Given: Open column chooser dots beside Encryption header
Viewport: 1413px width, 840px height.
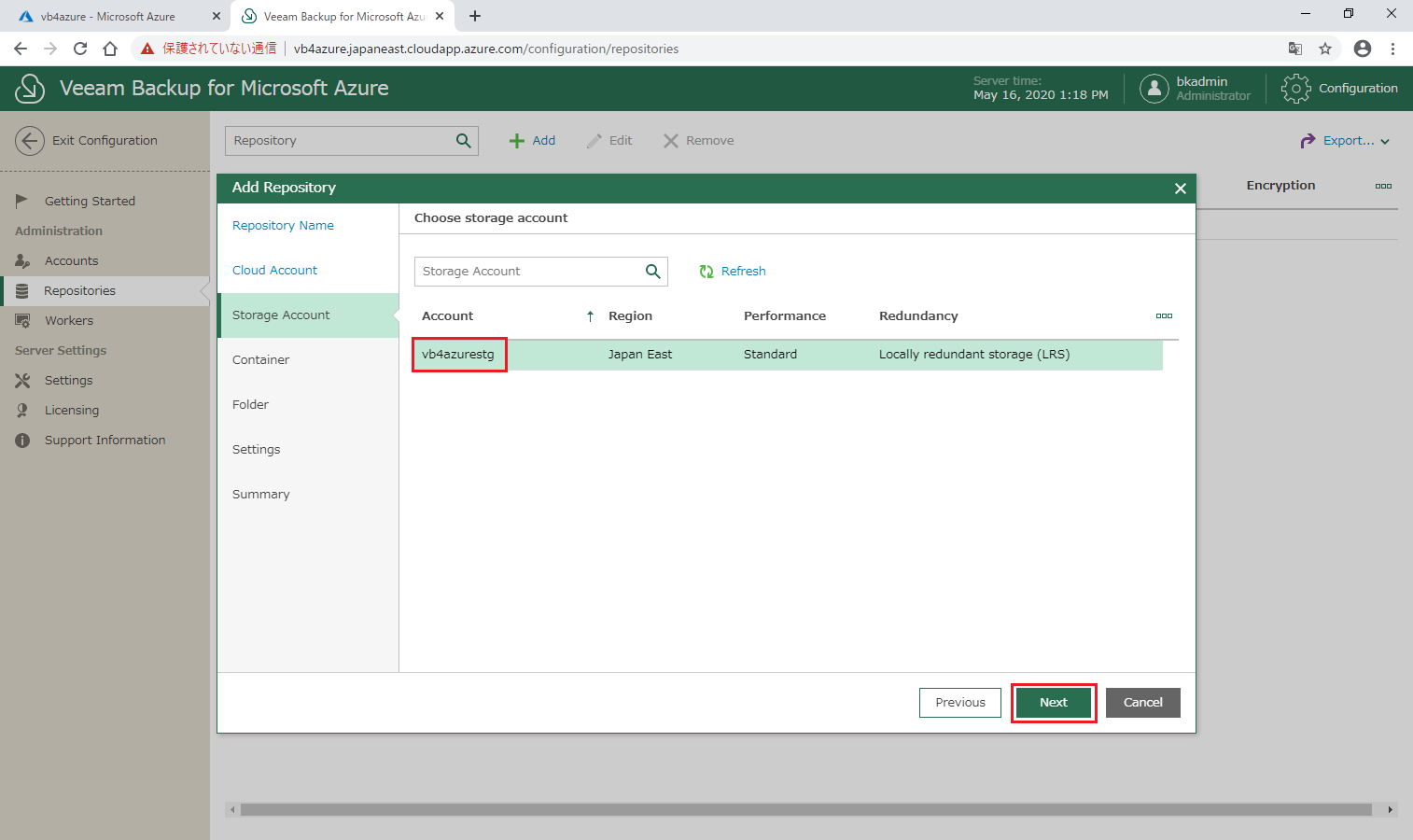Looking at the screenshot, I should 1383,186.
